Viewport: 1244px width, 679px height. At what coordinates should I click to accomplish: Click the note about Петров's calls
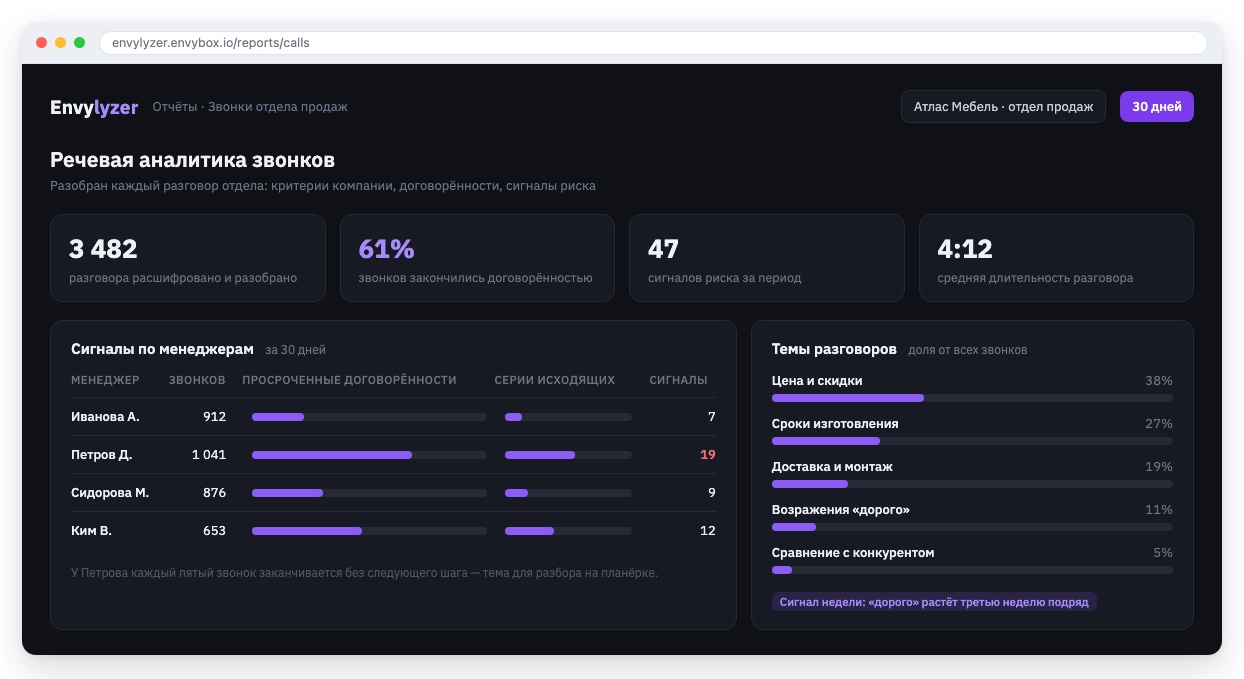click(364, 573)
